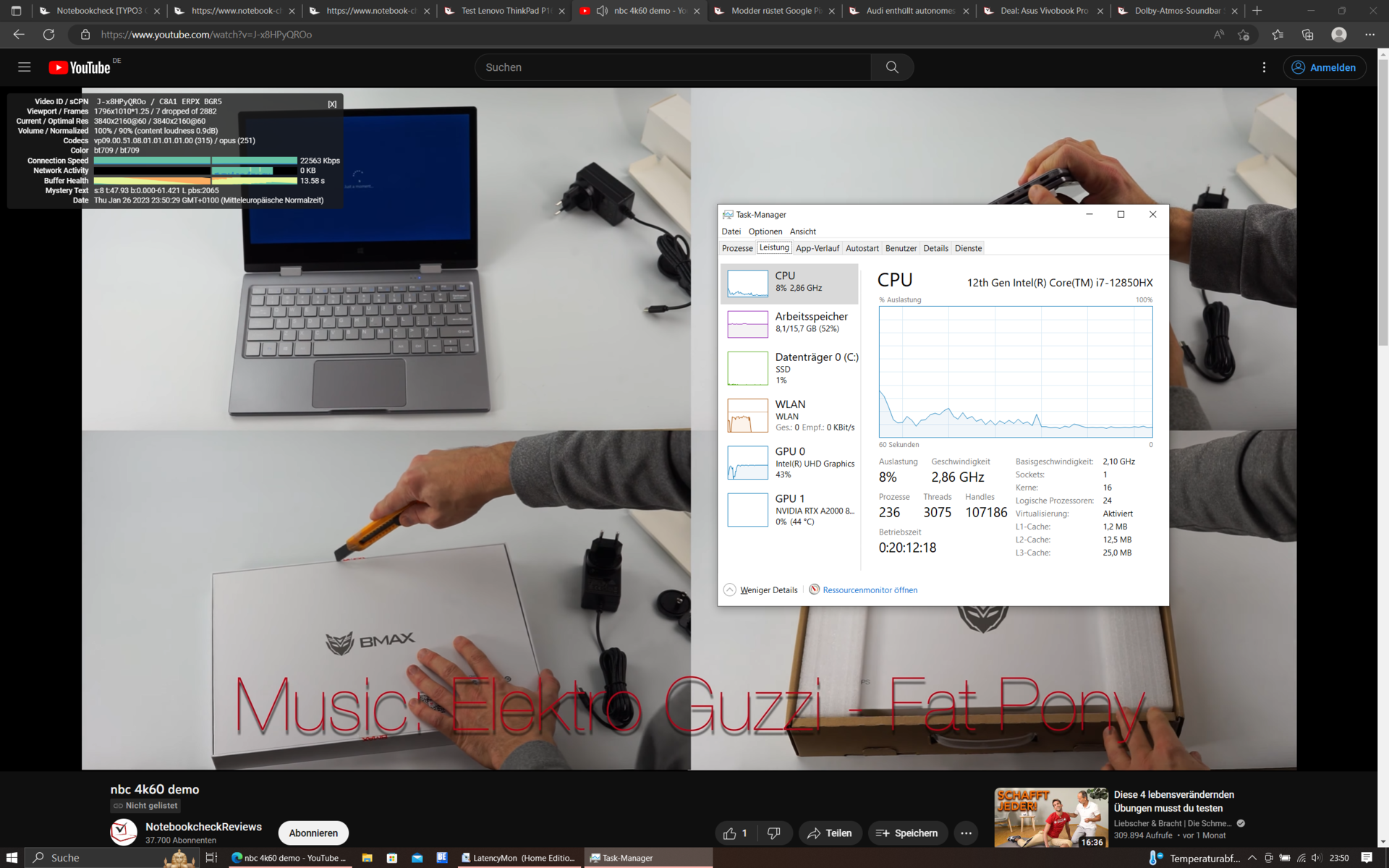Image resolution: width=1389 pixels, height=868 pixels.
Task: Open the Ansicht menu in Task-Manager
Action: coord(803,231)
